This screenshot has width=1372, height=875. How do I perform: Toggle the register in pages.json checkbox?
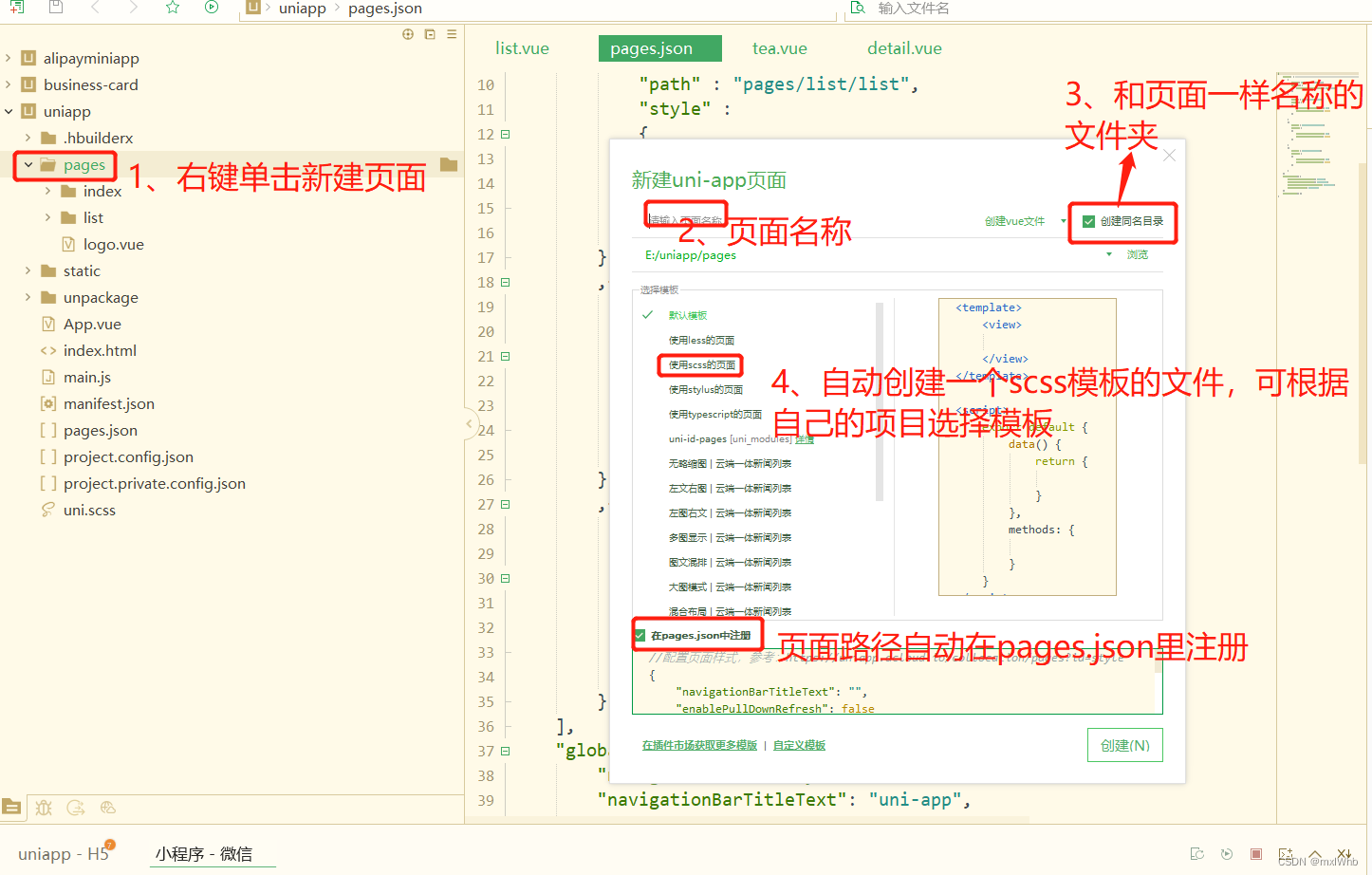coord(640,635)
